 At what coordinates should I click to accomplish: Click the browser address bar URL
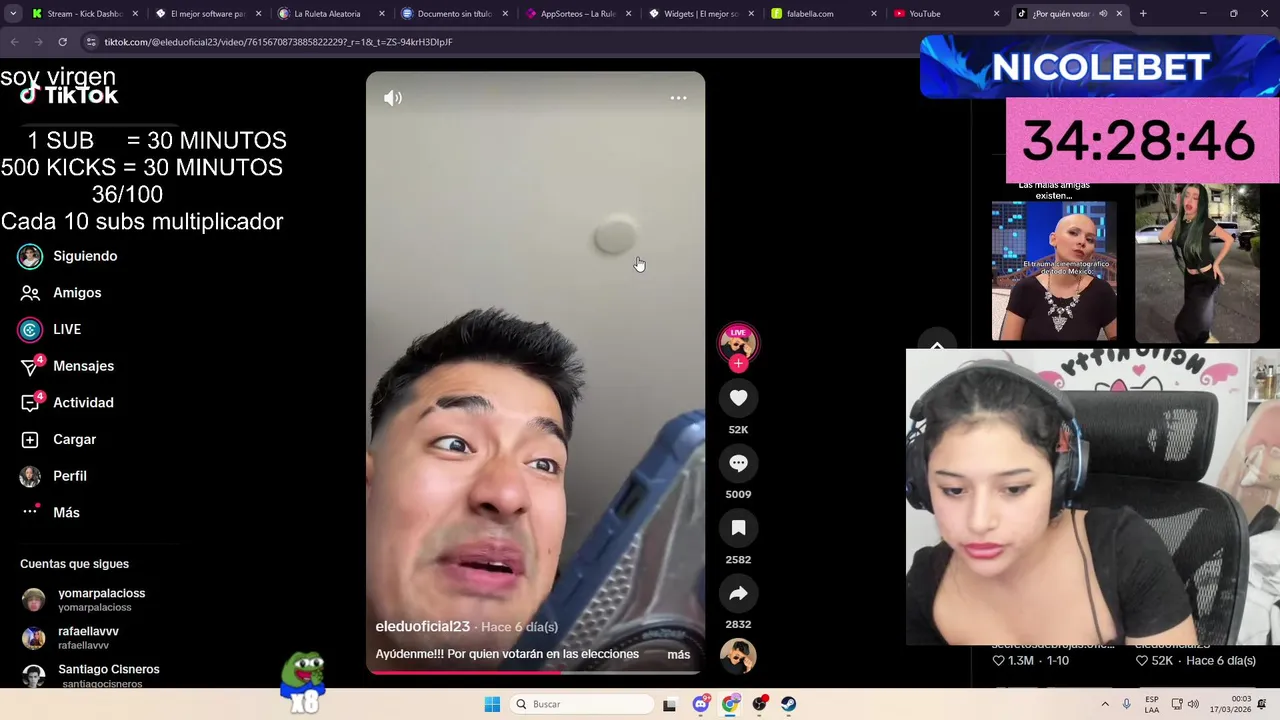point(278,42)
